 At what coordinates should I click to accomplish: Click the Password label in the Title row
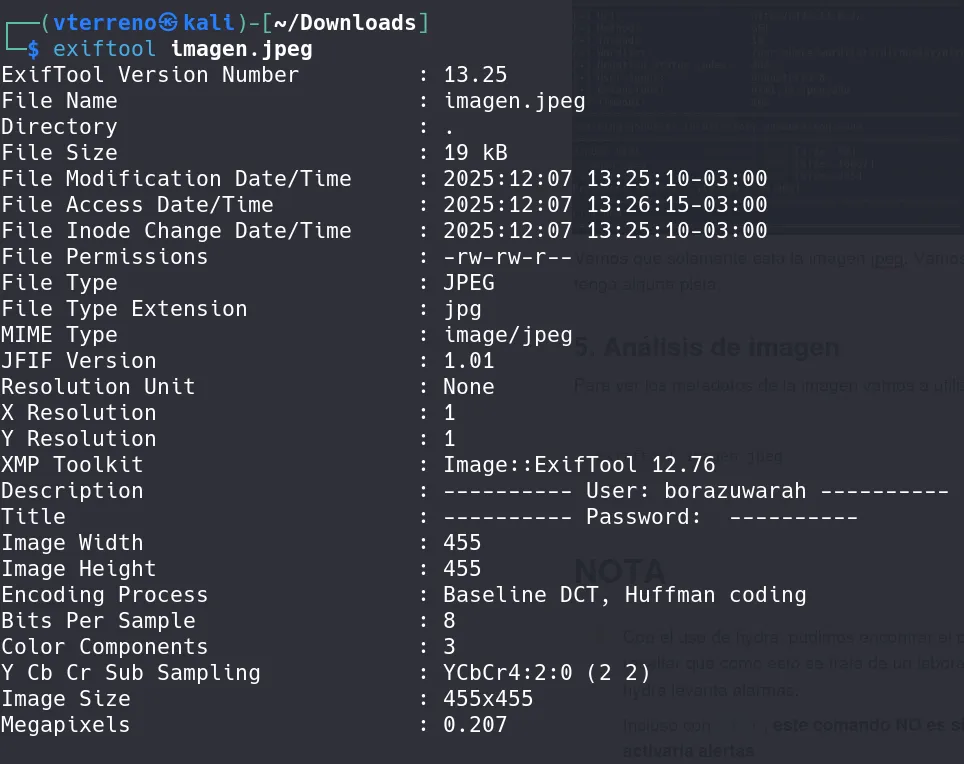[x=638, y=517]
